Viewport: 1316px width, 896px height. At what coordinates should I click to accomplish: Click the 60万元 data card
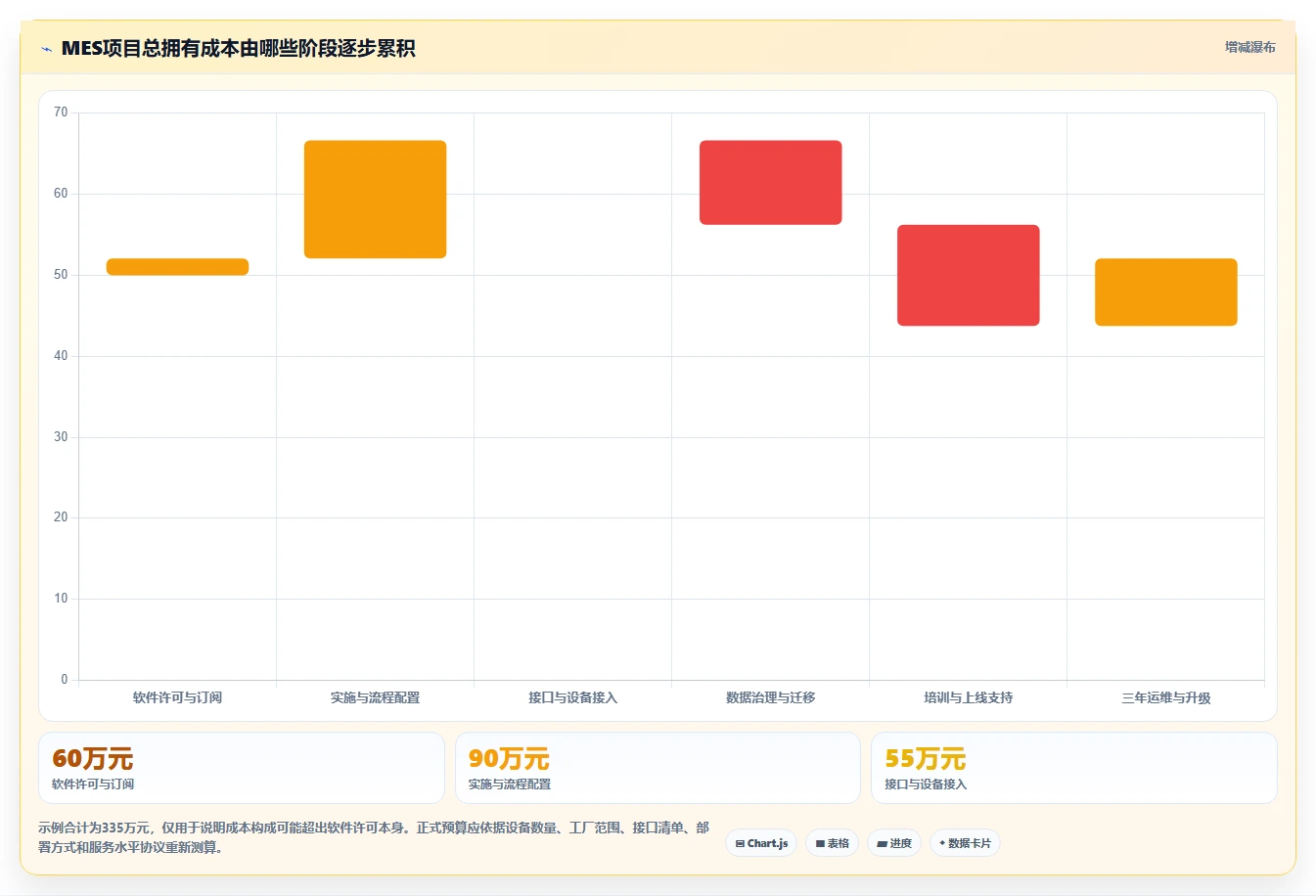point(242,768)
